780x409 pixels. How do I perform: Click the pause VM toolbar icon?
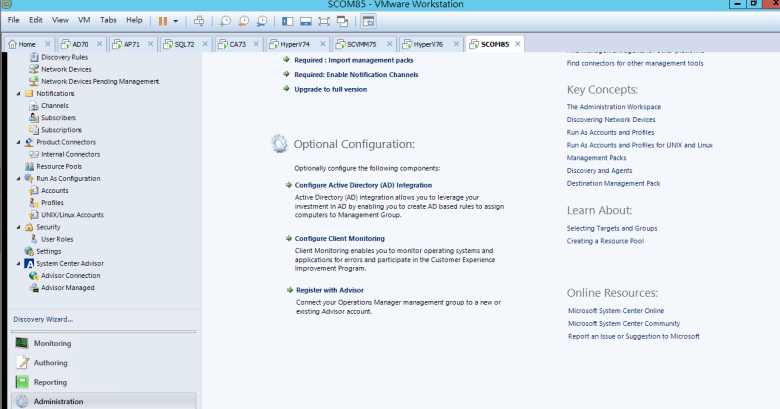[x=163, y=20]
